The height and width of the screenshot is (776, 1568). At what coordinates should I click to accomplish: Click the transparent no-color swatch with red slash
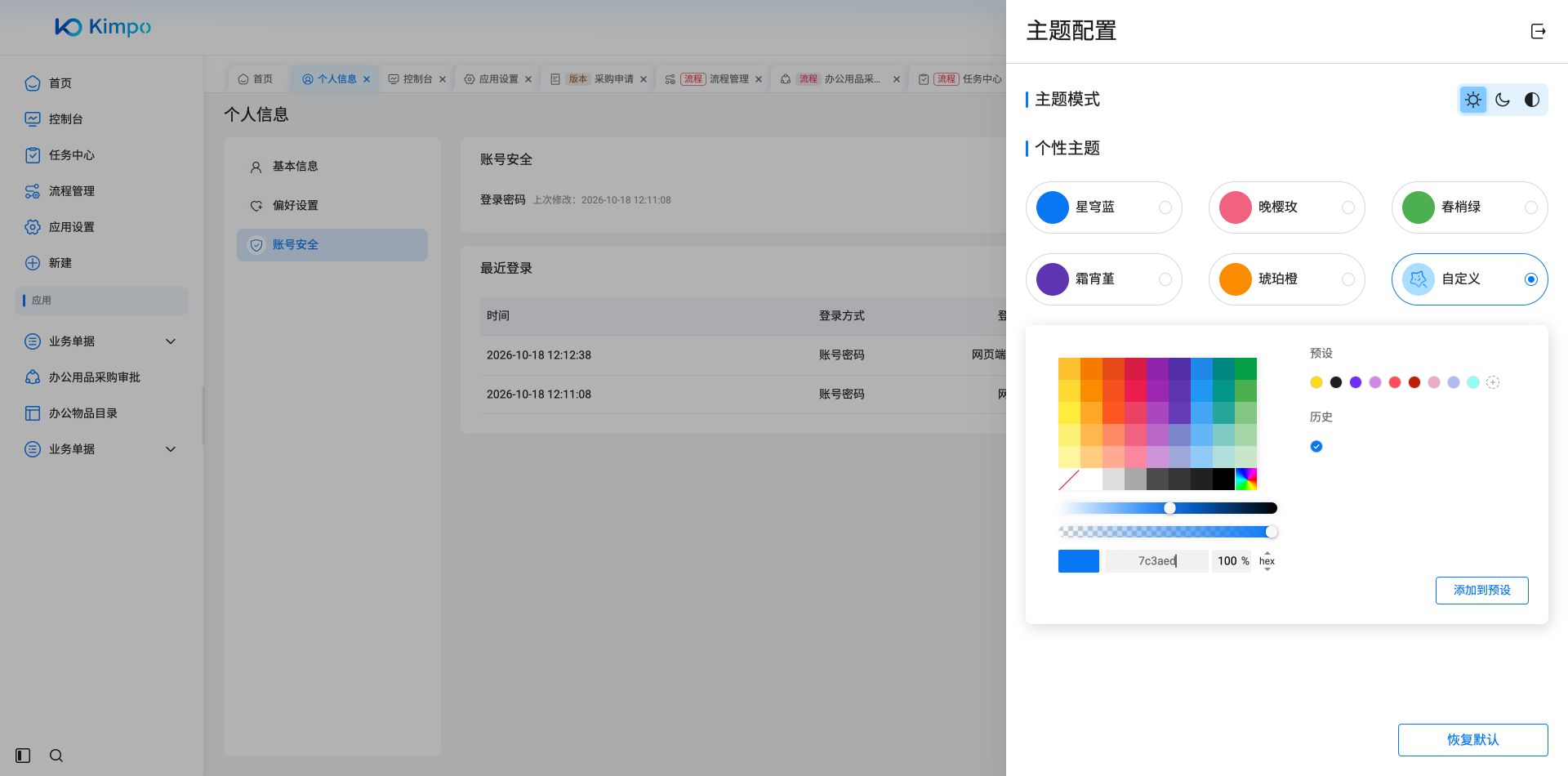coord(1069,479)
